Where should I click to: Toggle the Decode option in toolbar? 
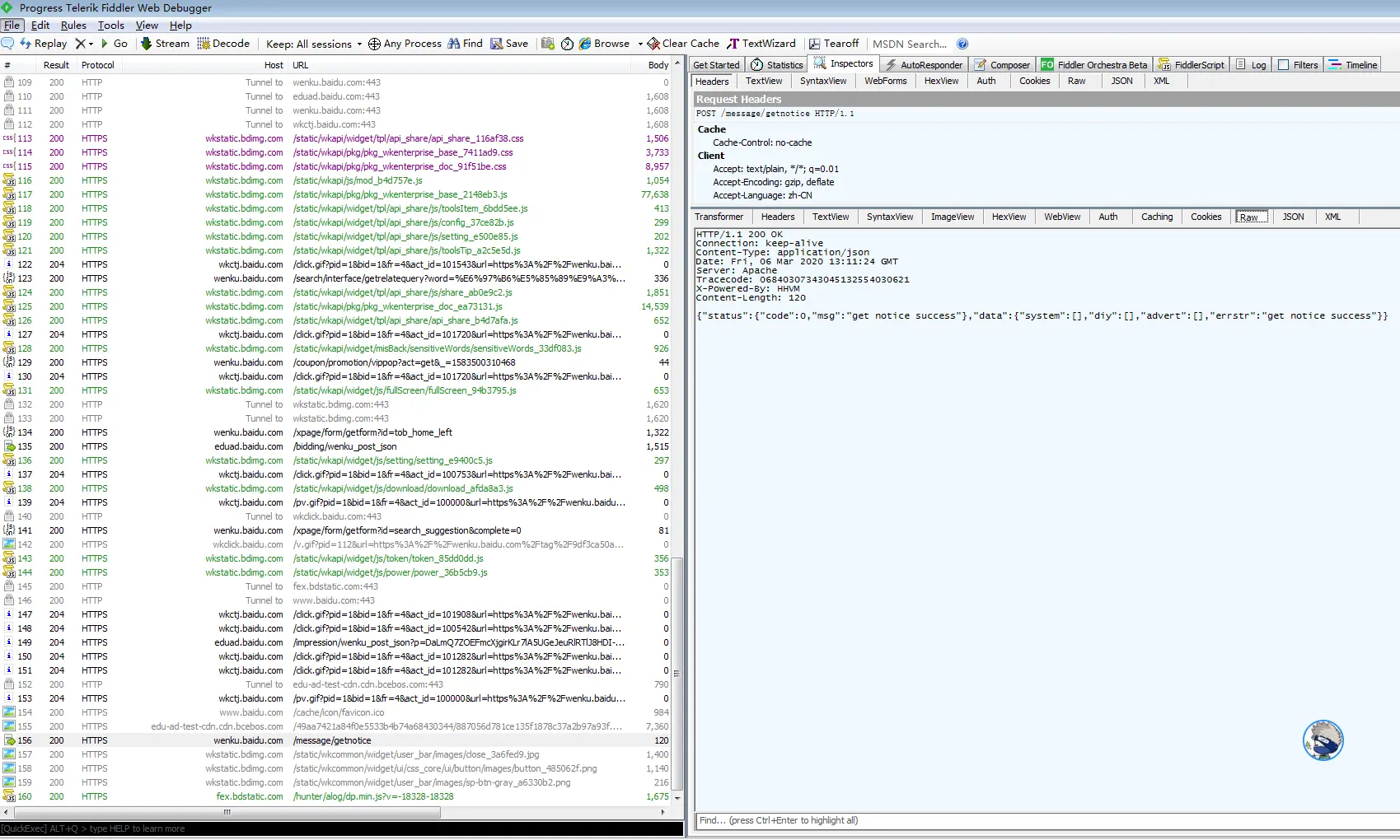pyautogui.click(x=223, y=44)
